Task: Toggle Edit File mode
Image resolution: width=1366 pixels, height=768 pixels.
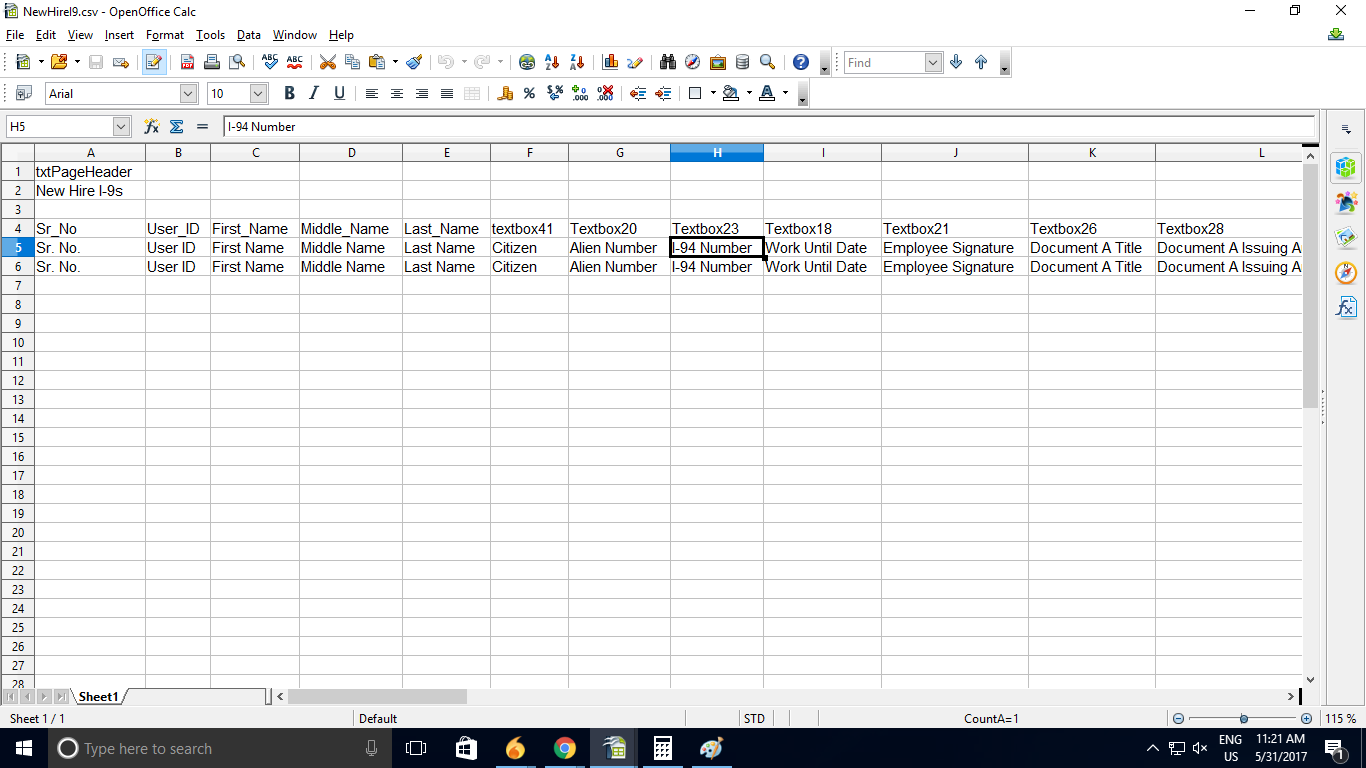Action: (153, 62)
